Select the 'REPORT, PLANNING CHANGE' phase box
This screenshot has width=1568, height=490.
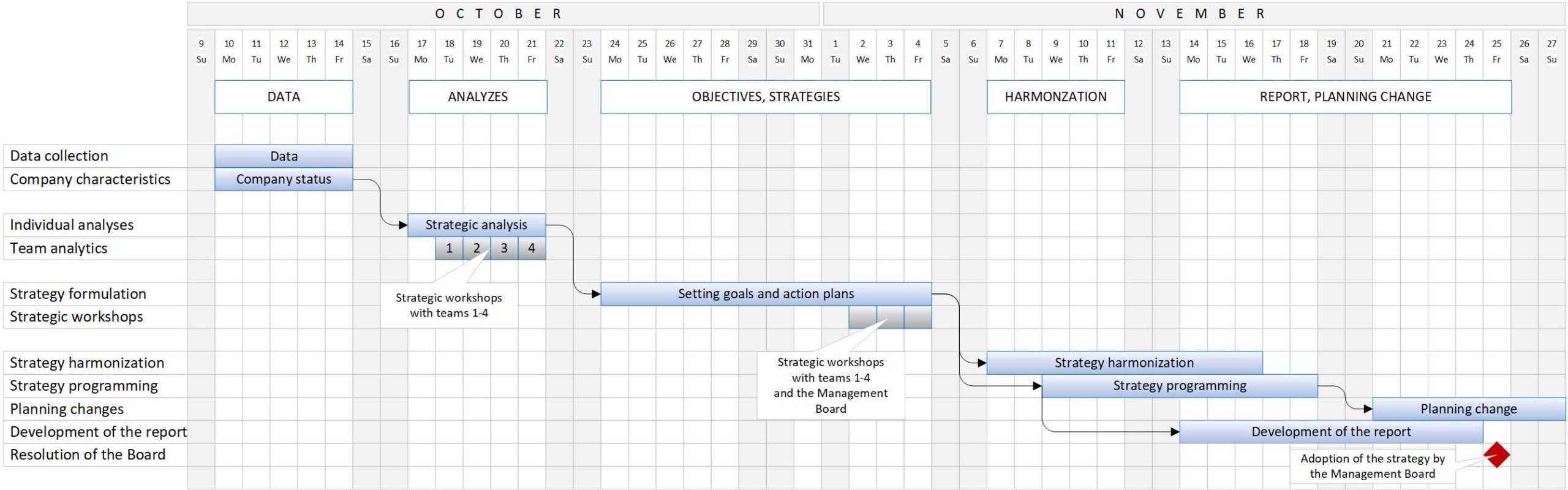click(x=1345, y=97)
